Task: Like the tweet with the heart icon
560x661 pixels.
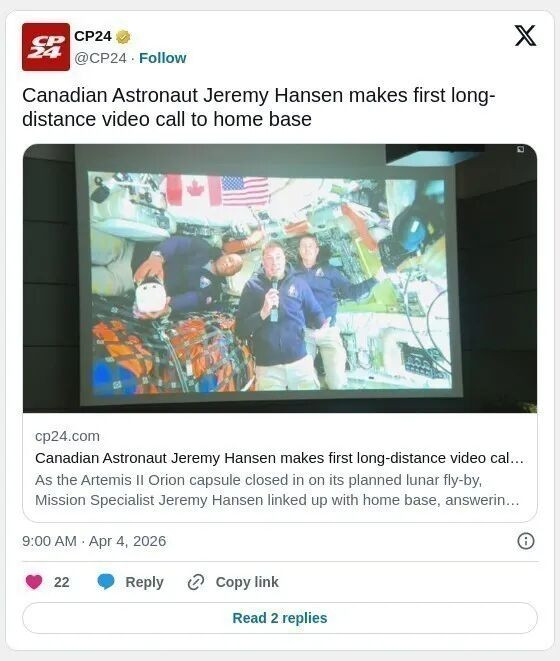Action: (34, 582)
